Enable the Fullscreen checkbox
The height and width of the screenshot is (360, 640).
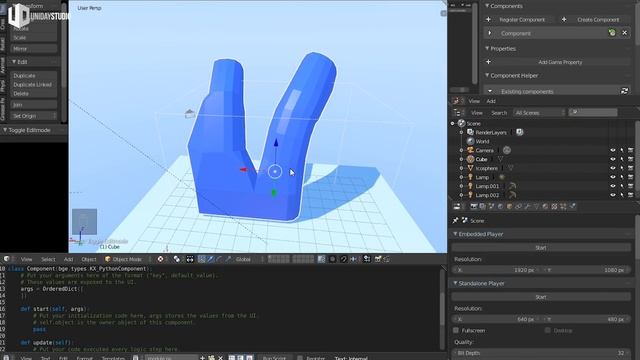tap(456, 330)
